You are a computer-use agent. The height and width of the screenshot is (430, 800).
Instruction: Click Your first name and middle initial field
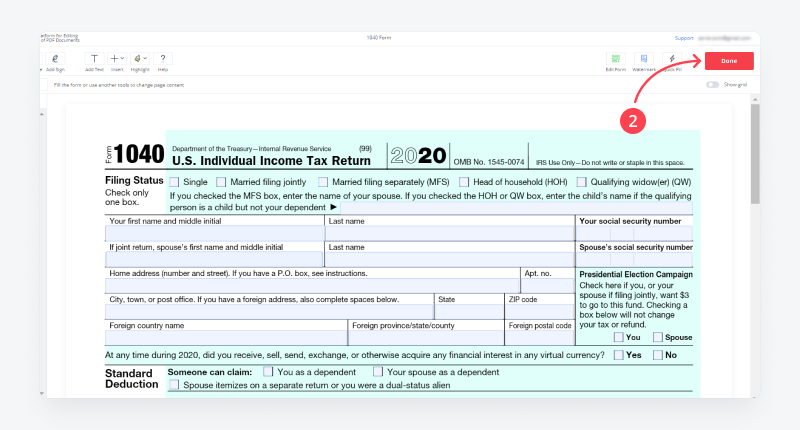click(x=215, y=234)
